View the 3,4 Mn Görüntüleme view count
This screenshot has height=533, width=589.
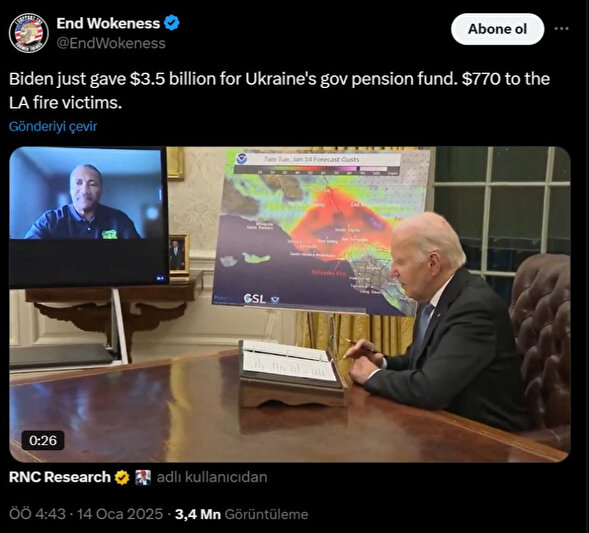click(x=241, y=514)
